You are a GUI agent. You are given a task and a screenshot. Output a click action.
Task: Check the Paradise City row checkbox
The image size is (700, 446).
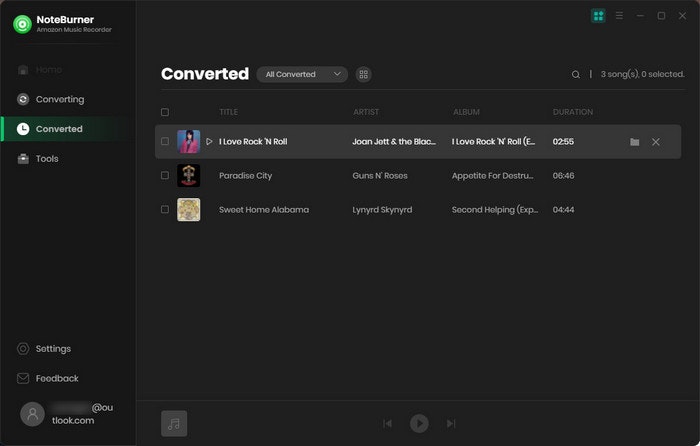[x=165, y=175]
